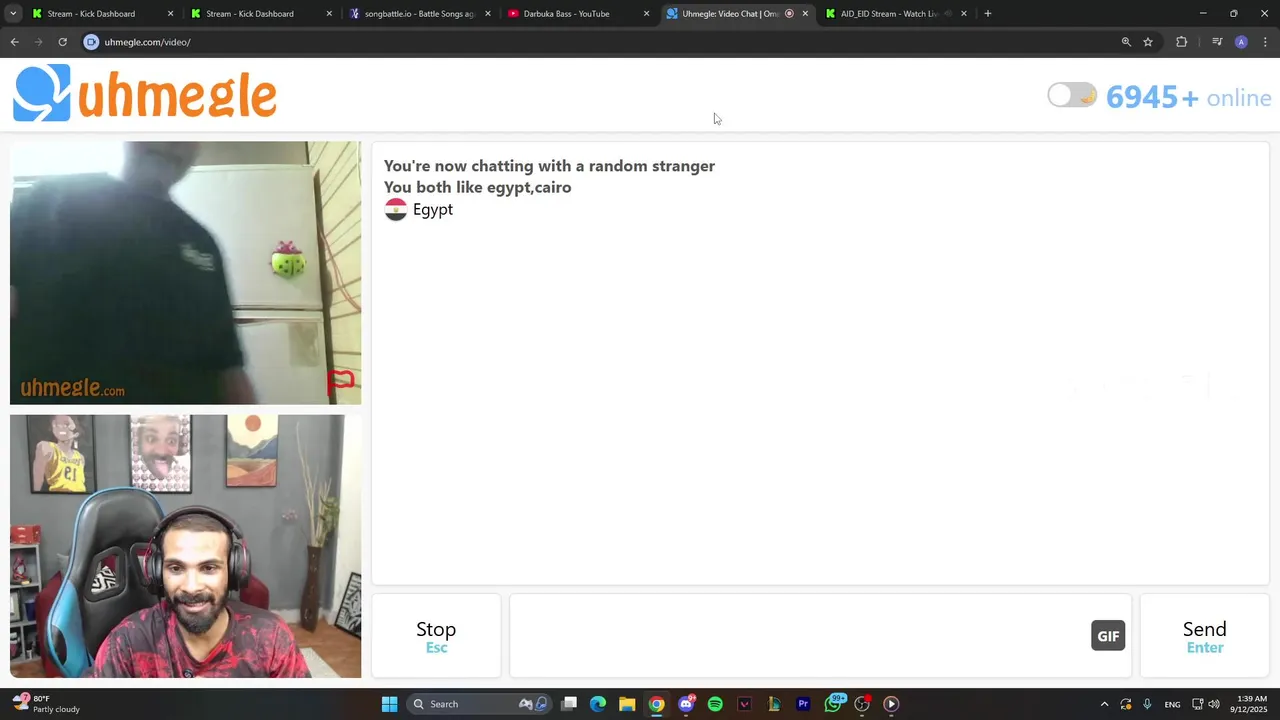The height and width of the screenshot is (720, 1280).
Task: Send the chat message
Action: (1204, 636)
